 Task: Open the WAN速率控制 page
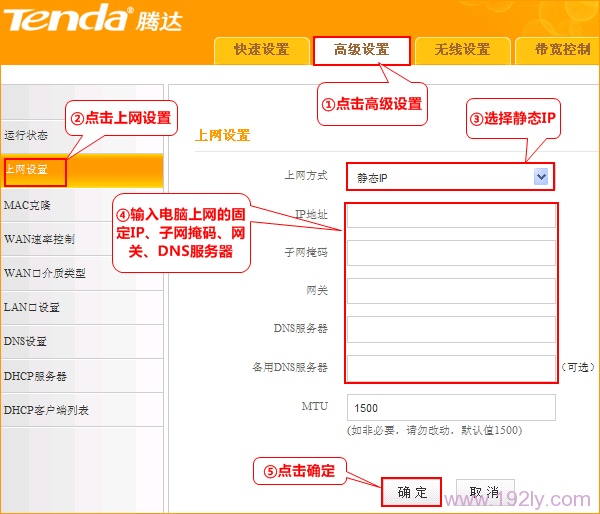(x=38, y=239)
